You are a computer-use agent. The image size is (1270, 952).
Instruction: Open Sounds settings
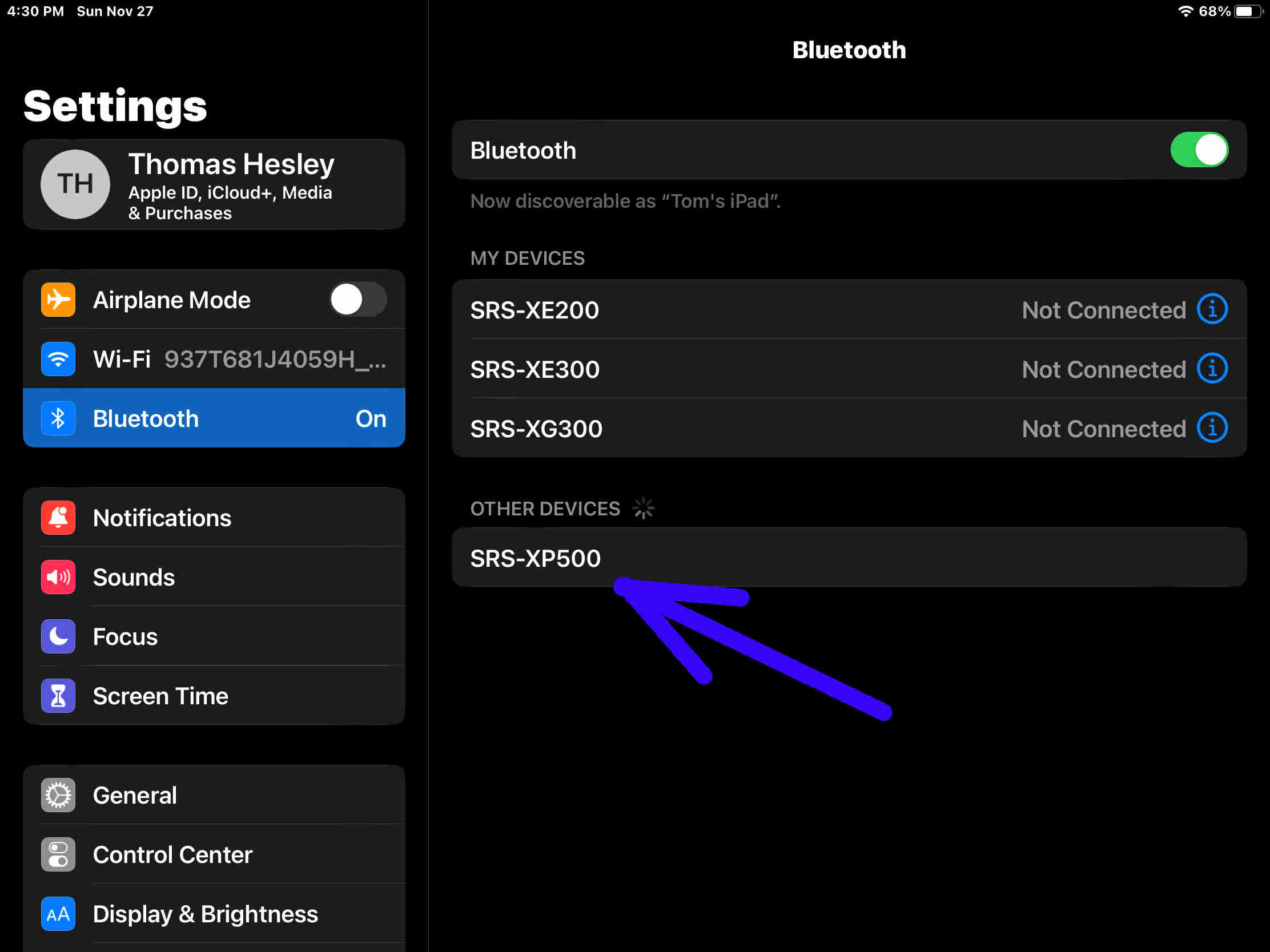point(214,576)
